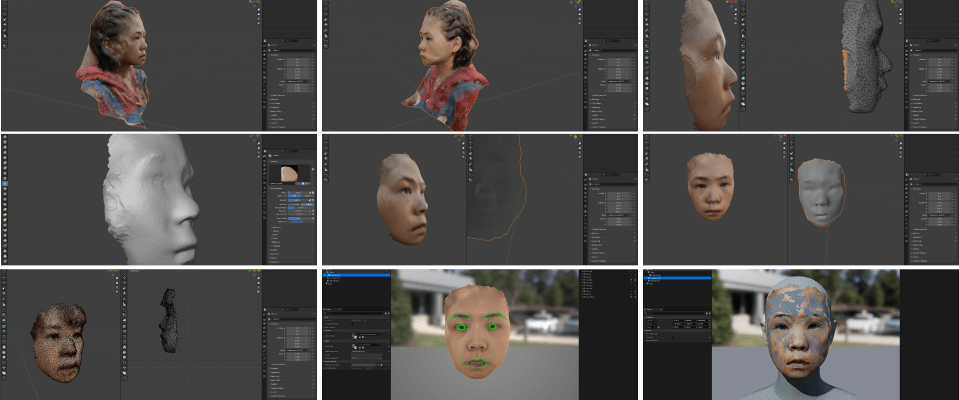Select highlighted outliner row in patchy-textured MetaHuman window
Screen dimensions: 959x400
tap(677, 278)
